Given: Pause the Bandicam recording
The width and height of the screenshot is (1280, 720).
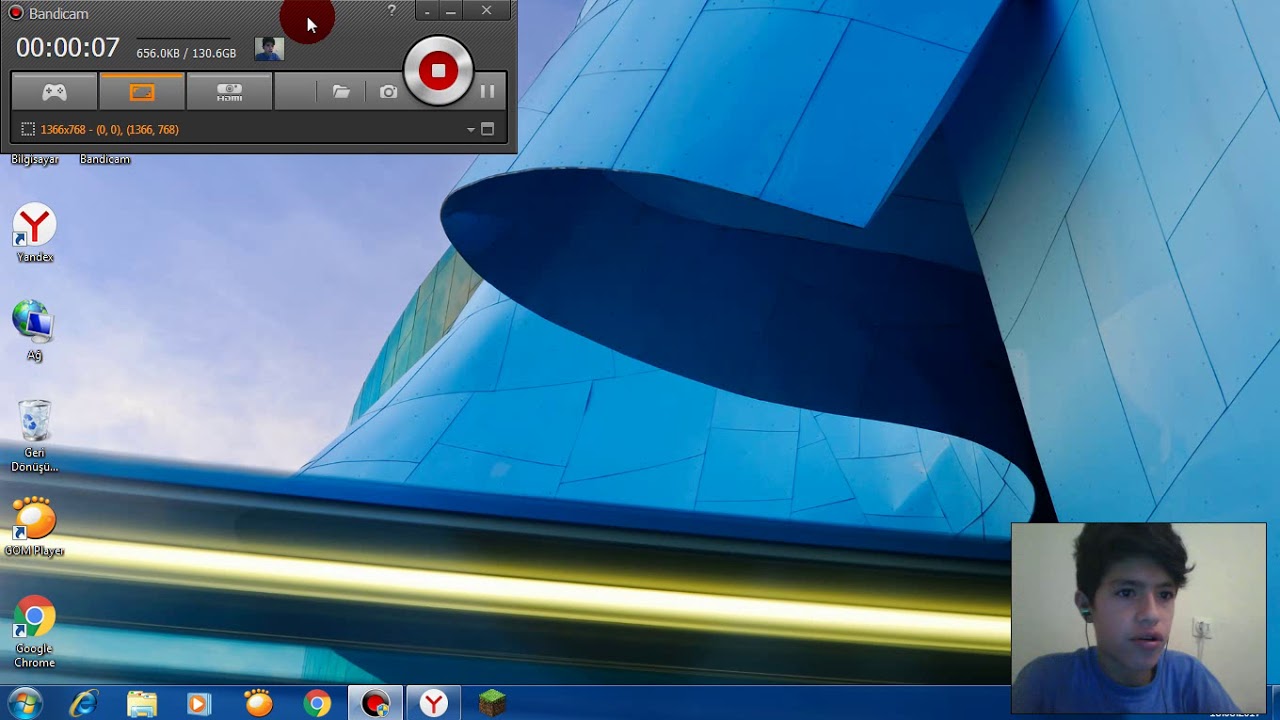Looking at the screenshot, I should (x=487, y=92).
